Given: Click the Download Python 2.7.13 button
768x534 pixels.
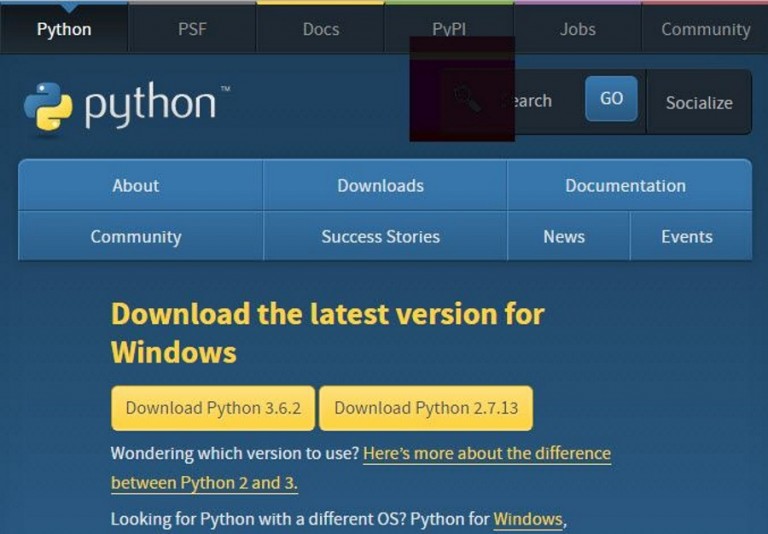Looking at the screenshot, I should (426, 408).
